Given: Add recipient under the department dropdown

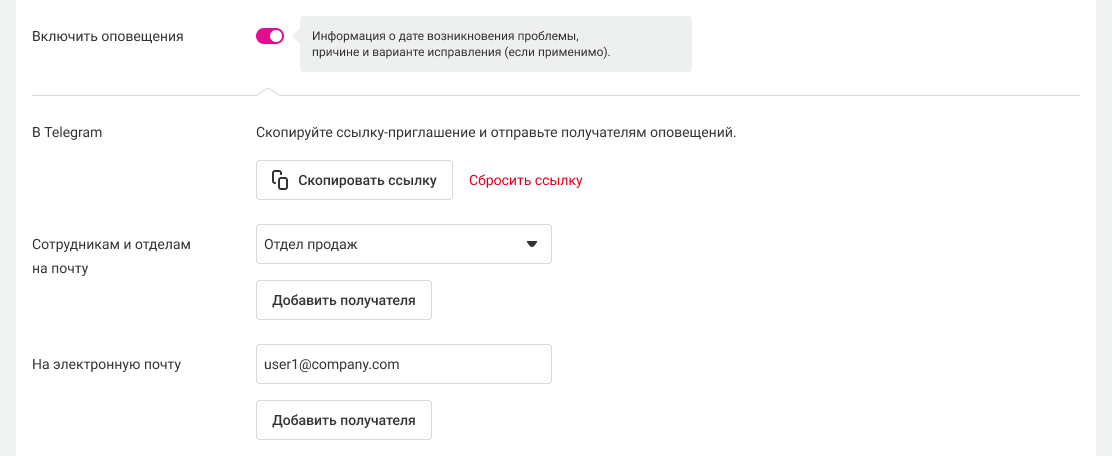Looking at the screenshot, I should tap(343, 300).
